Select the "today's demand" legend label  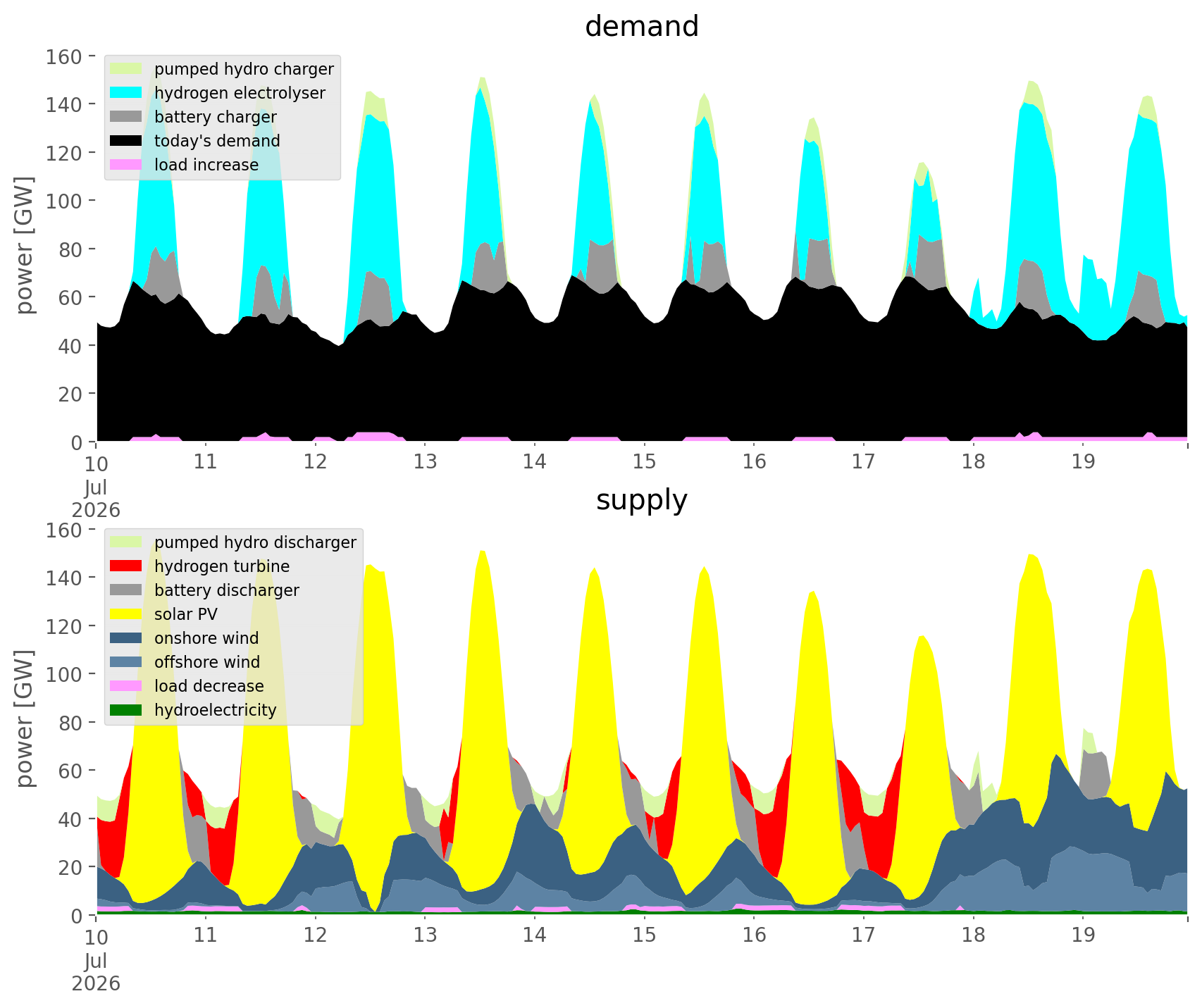217,142
